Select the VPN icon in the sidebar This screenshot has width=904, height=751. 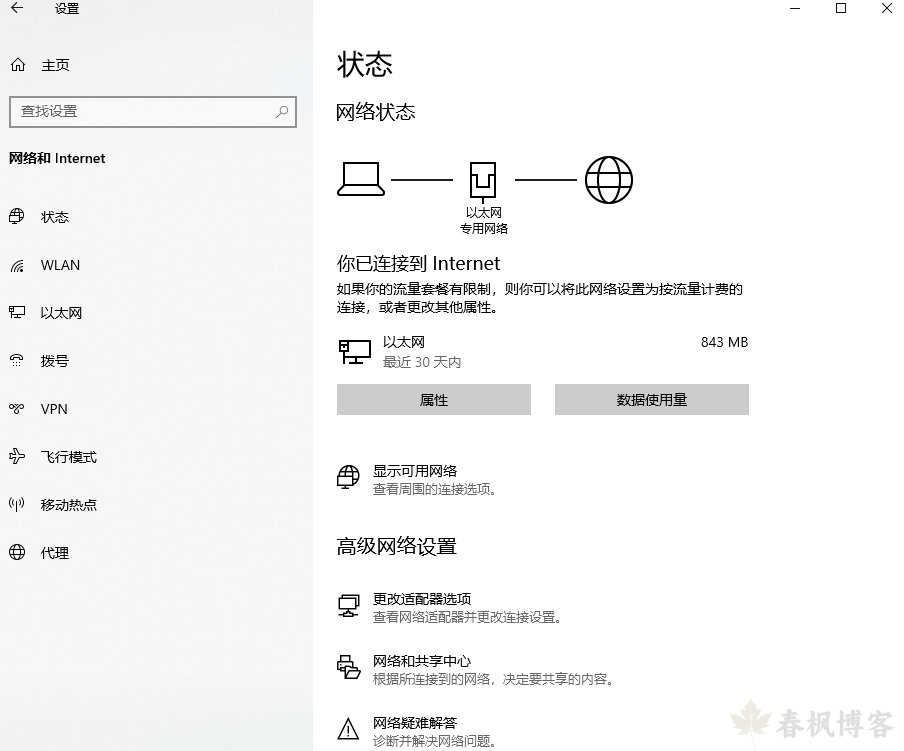tap(20, 409)
